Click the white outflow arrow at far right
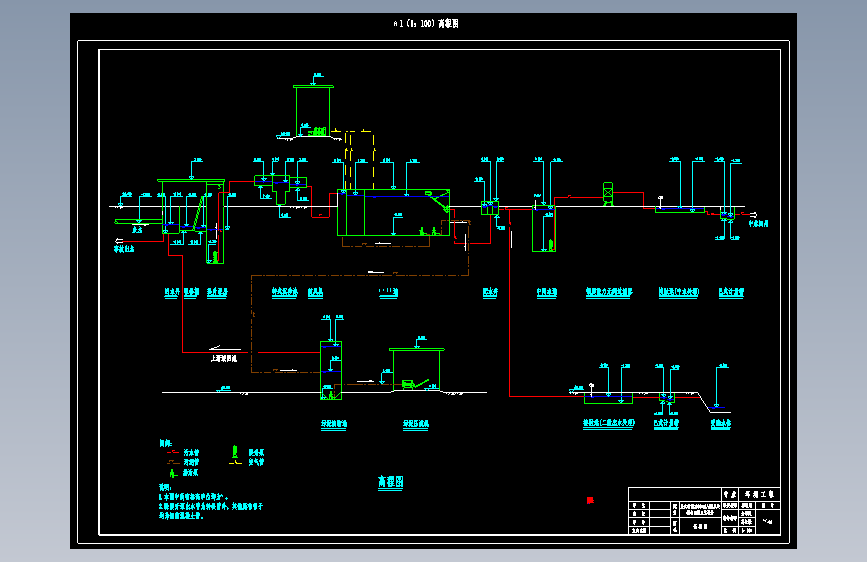The image size is (867, 562). (x=753, y=215)
